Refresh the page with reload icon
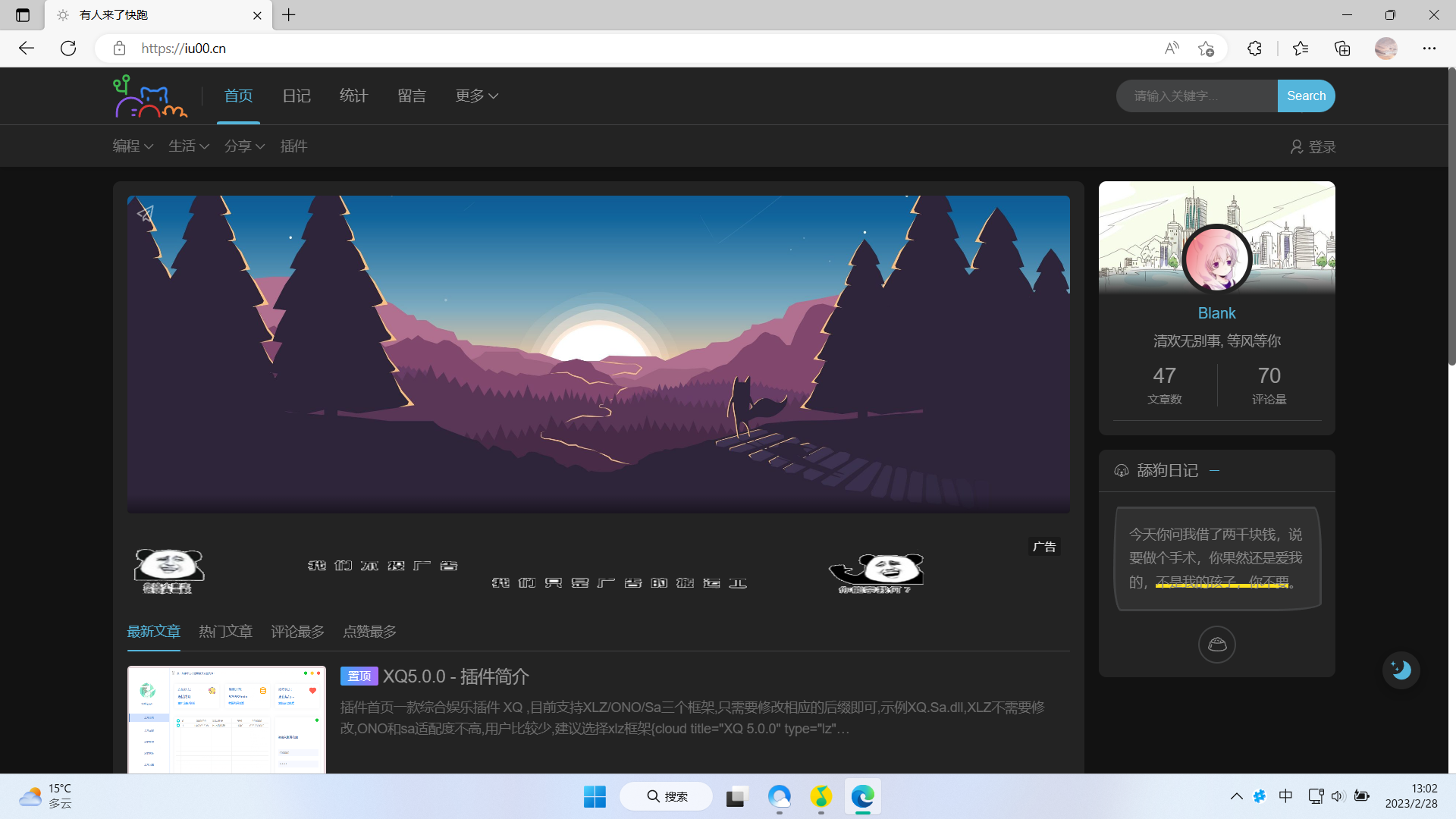 click(68, 49)
